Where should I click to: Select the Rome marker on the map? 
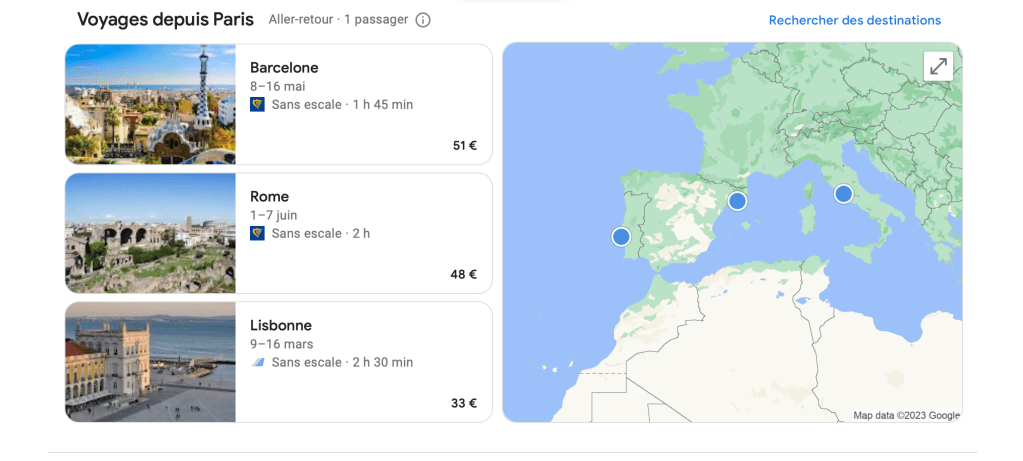click(x=843, y=194)
